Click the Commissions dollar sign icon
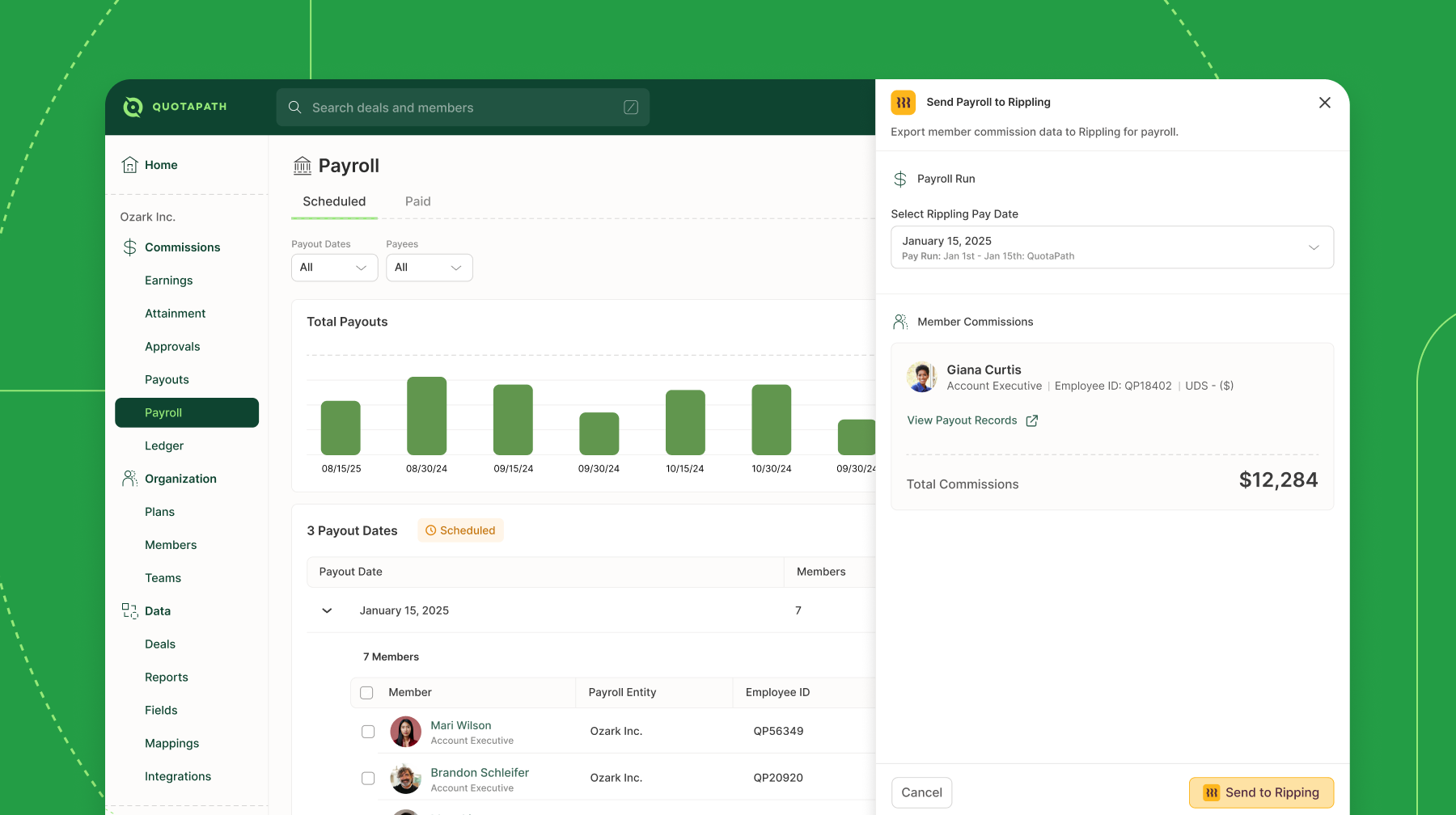 (x=129, y=247)
